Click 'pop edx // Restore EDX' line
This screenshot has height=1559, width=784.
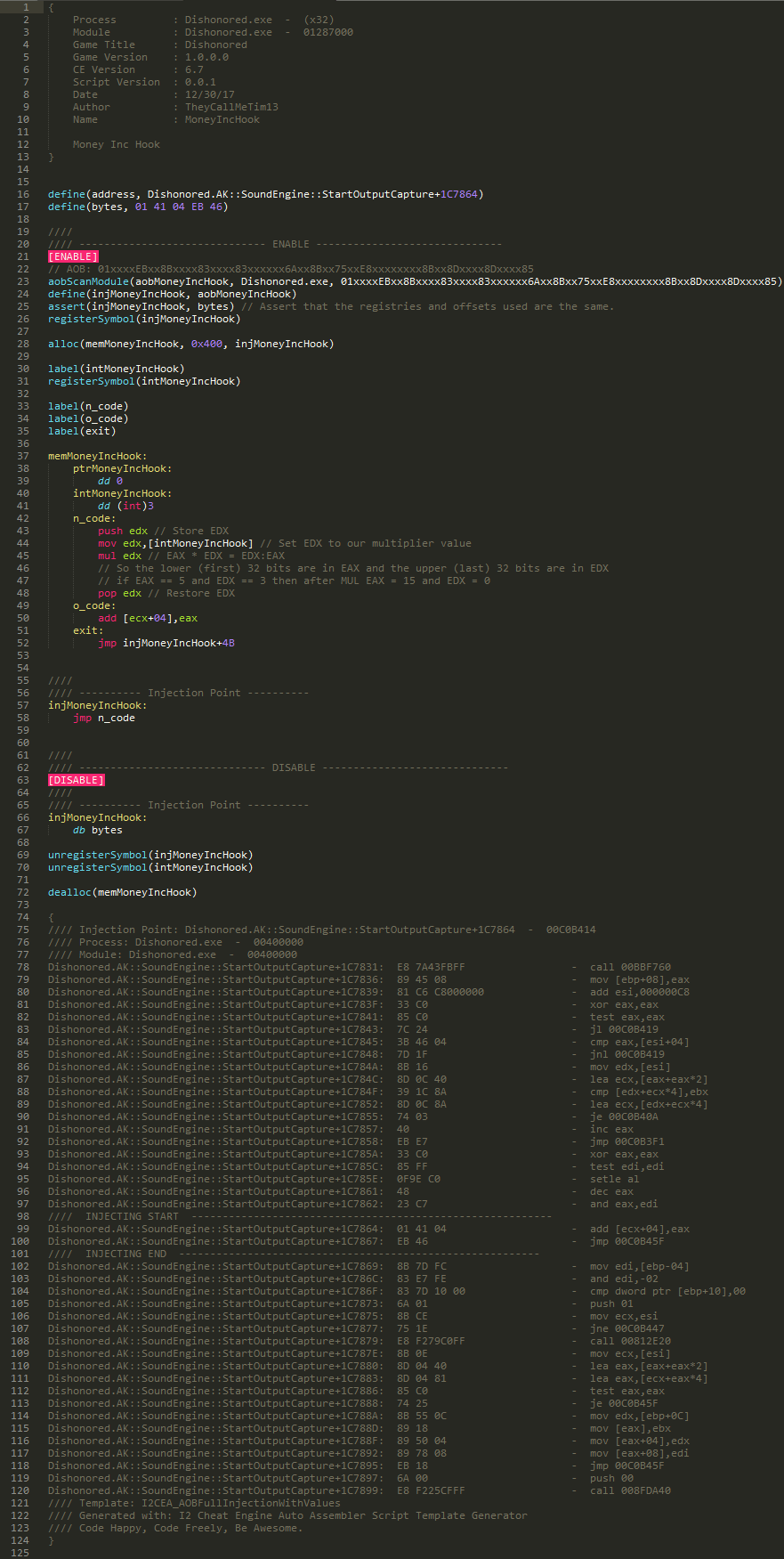(x=166, y=593)
